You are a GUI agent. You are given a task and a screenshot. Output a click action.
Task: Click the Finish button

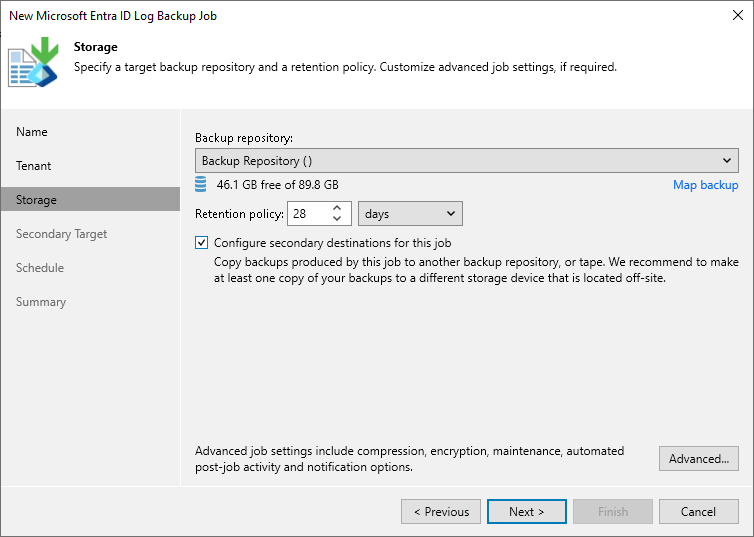(x=613, y=512)
